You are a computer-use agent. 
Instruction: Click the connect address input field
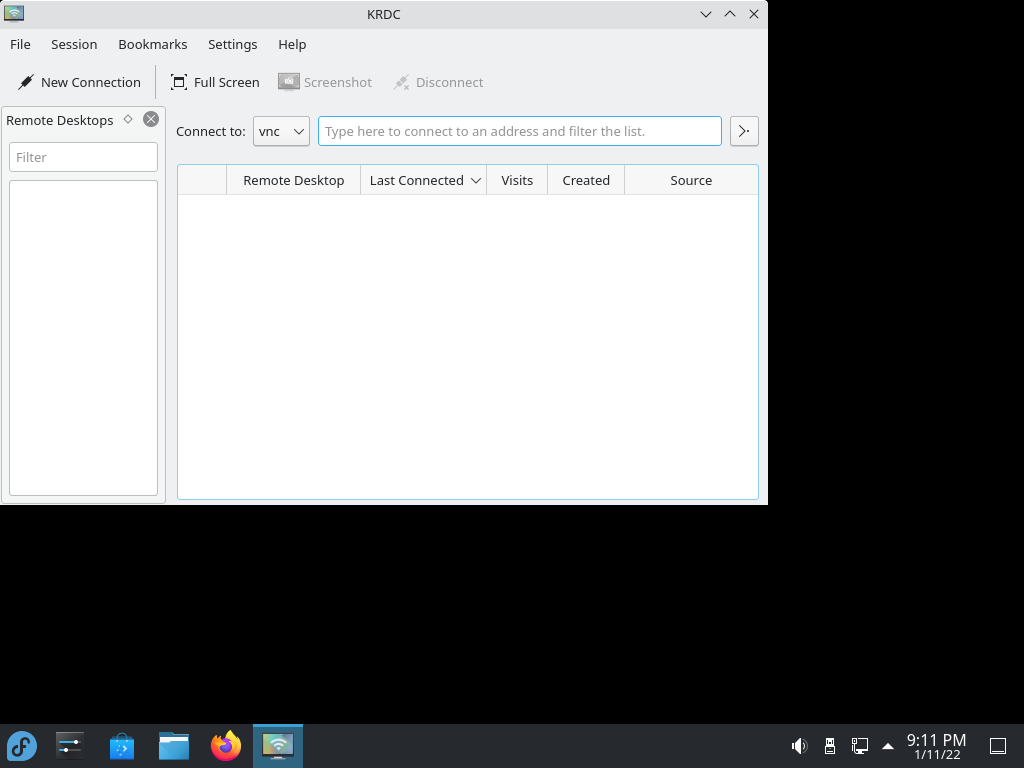(x=520, y=131)
